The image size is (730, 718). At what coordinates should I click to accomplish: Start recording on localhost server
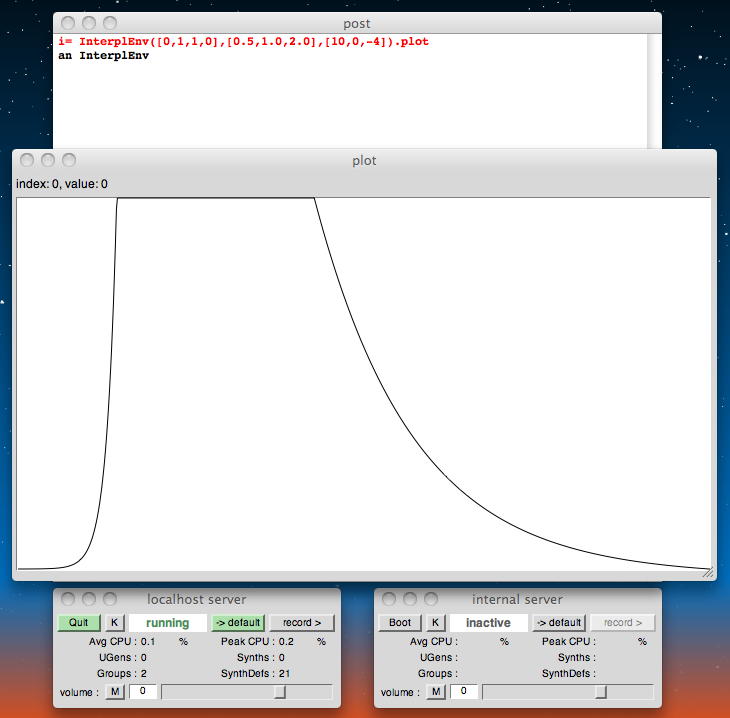[x=302, y=623]
